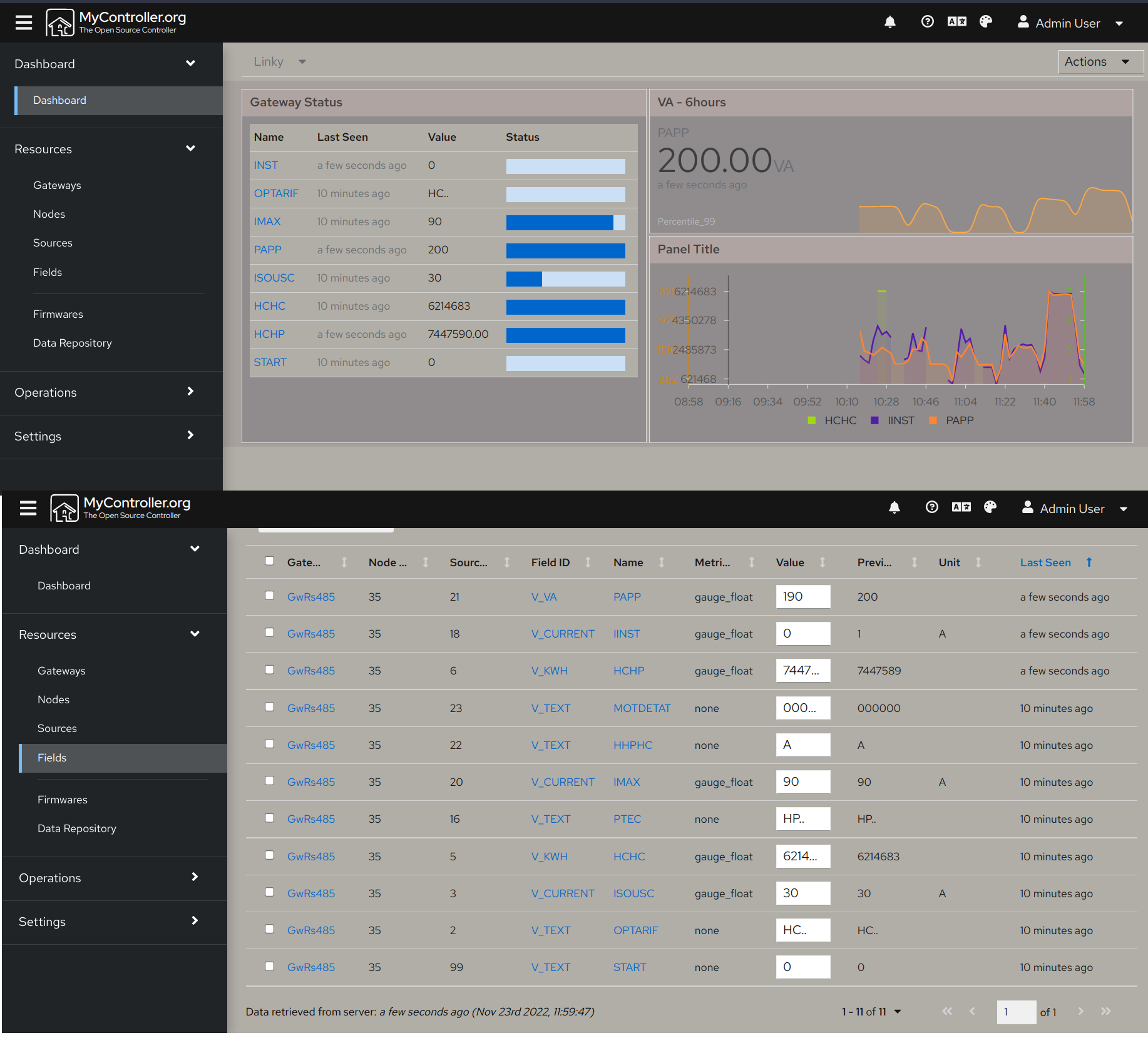Open Gateways in the top sidebar
Image resolution: width=1148 pixels, height=1038 pixels.
point(57,185)
